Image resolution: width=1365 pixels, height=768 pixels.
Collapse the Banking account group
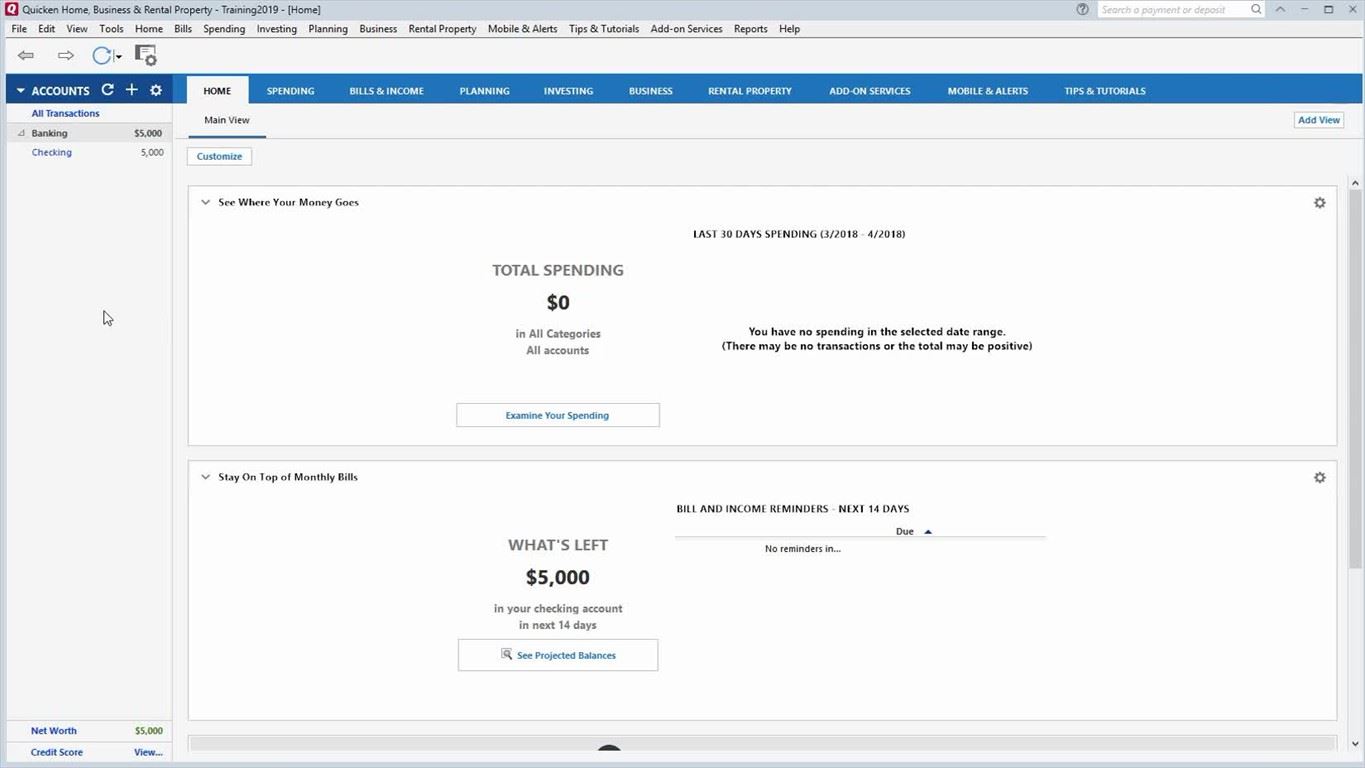click(x=21, y=133)
